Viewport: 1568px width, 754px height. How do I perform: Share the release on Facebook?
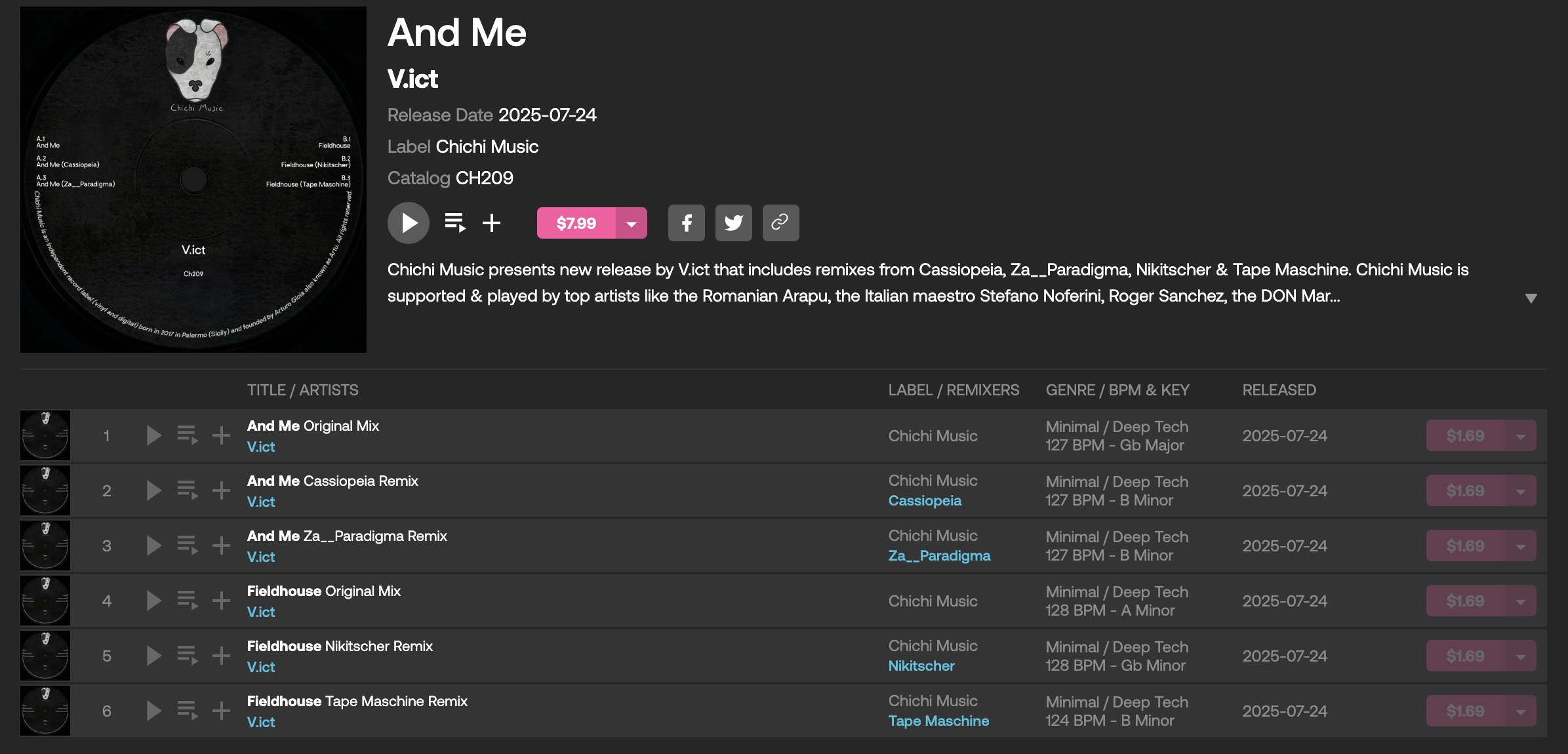(x=686, y=223)
